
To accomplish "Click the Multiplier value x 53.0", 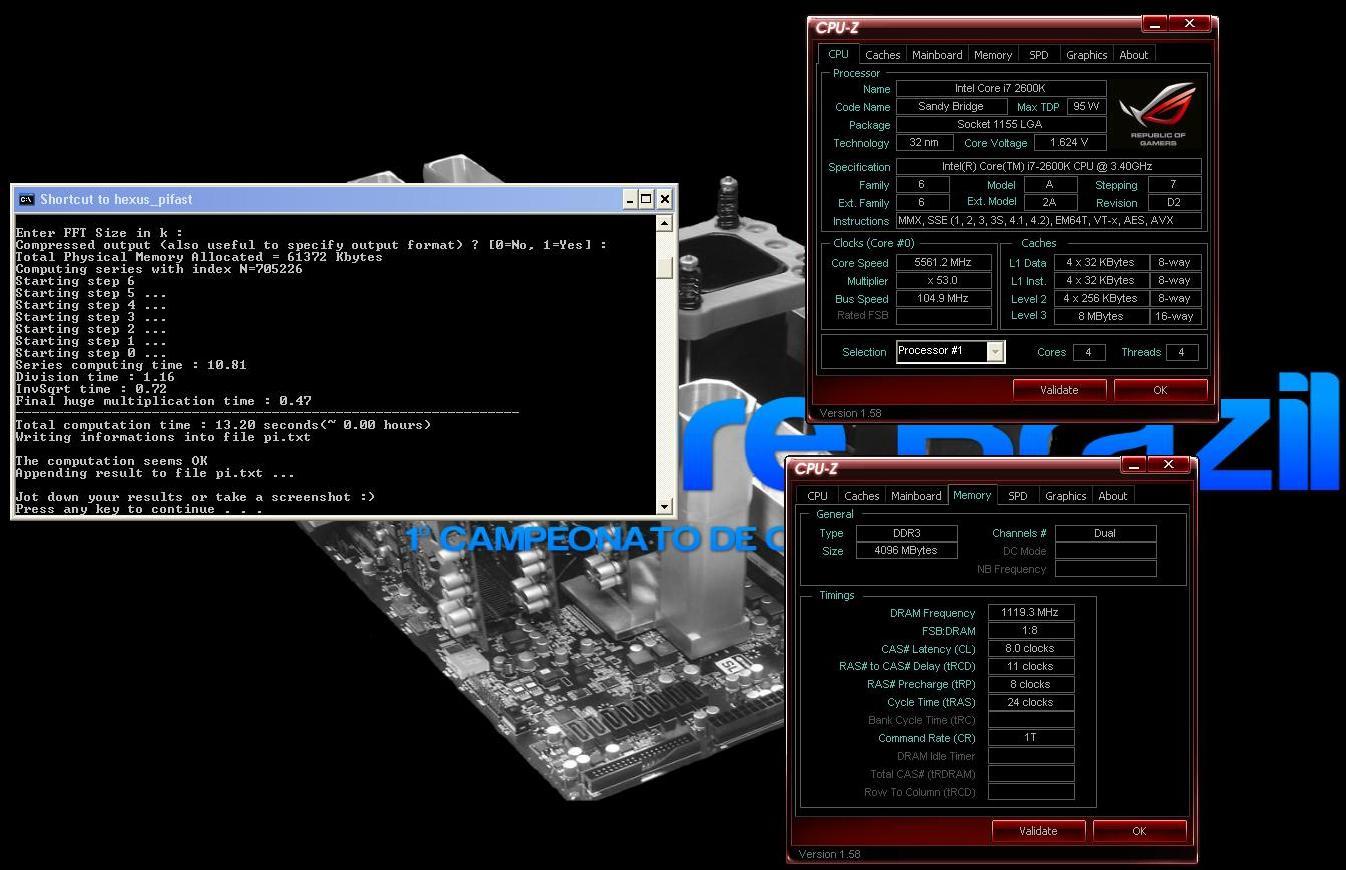I will tap(944, 280).
